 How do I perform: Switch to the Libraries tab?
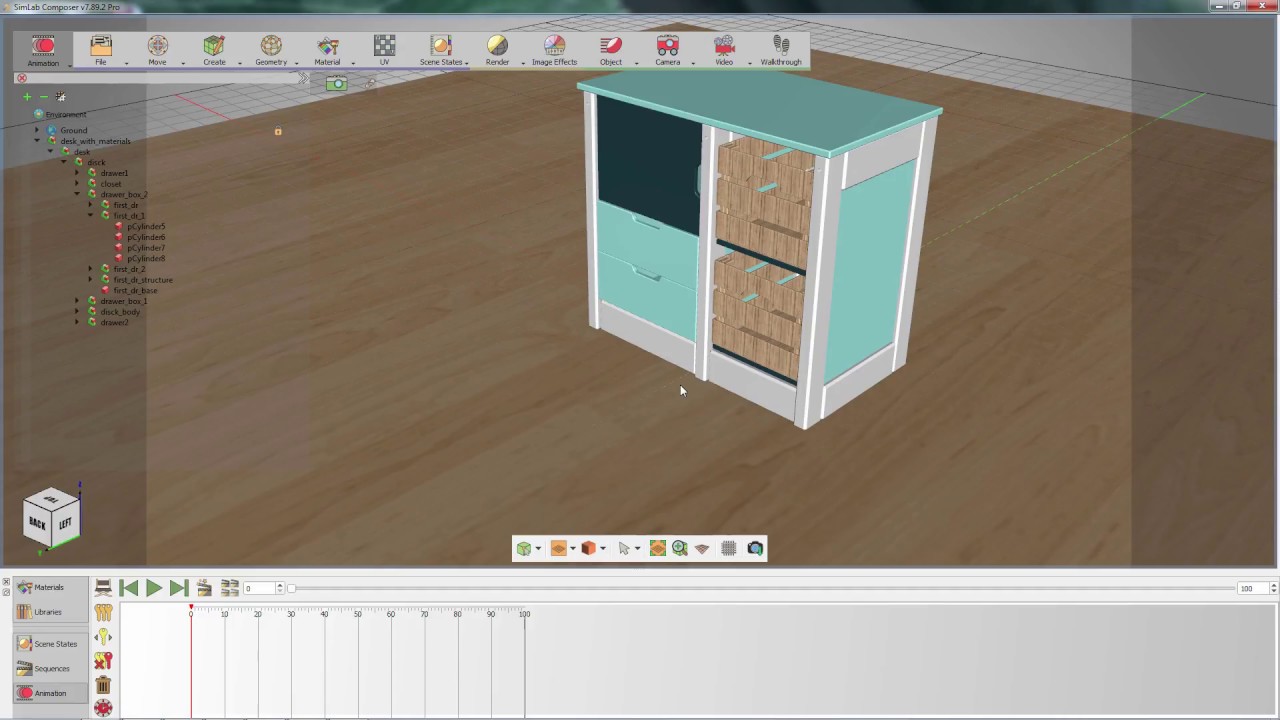pyautogui.click(x=49, y=612)
